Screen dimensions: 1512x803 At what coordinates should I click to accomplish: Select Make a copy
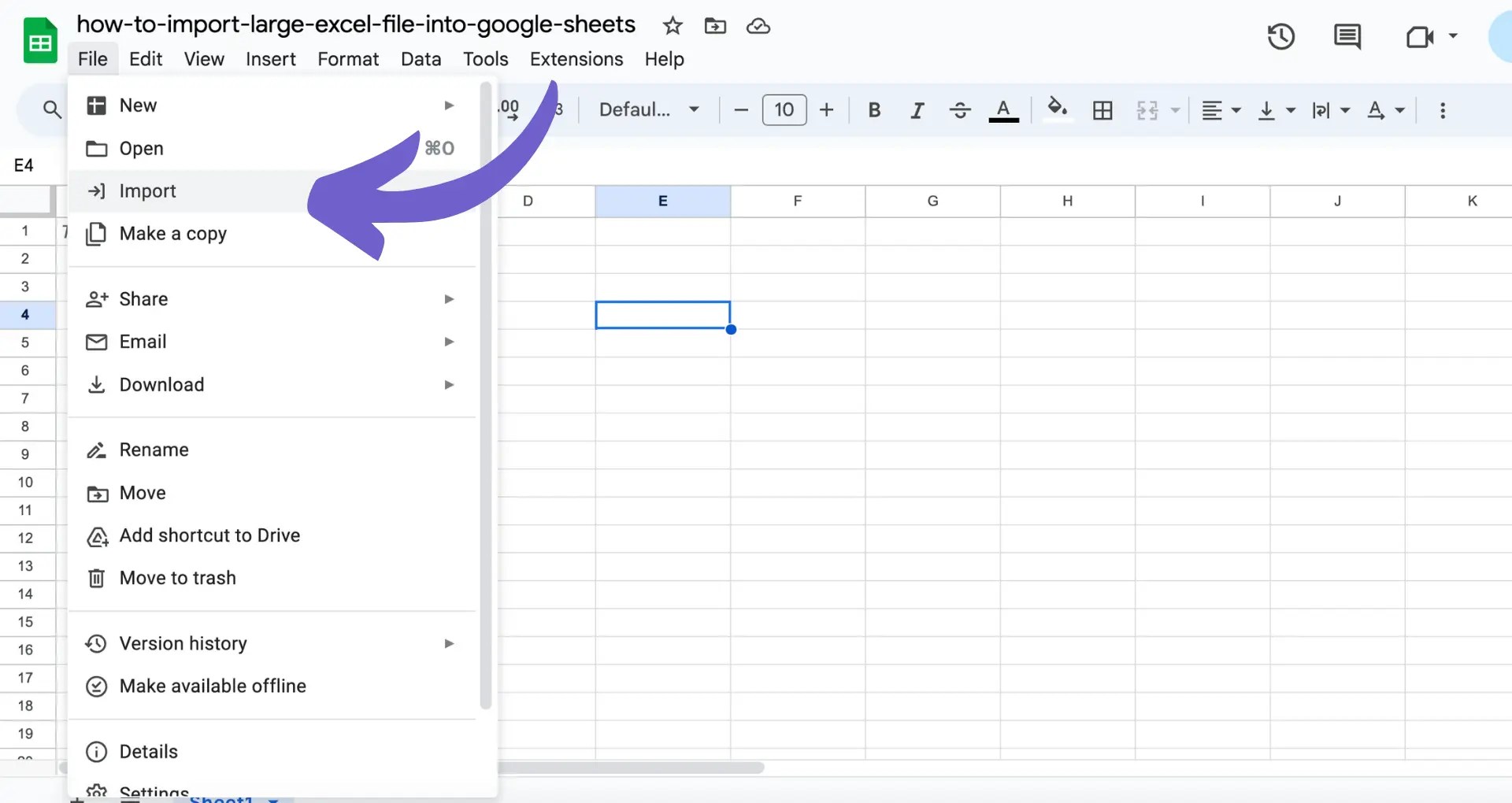point(172,233)
